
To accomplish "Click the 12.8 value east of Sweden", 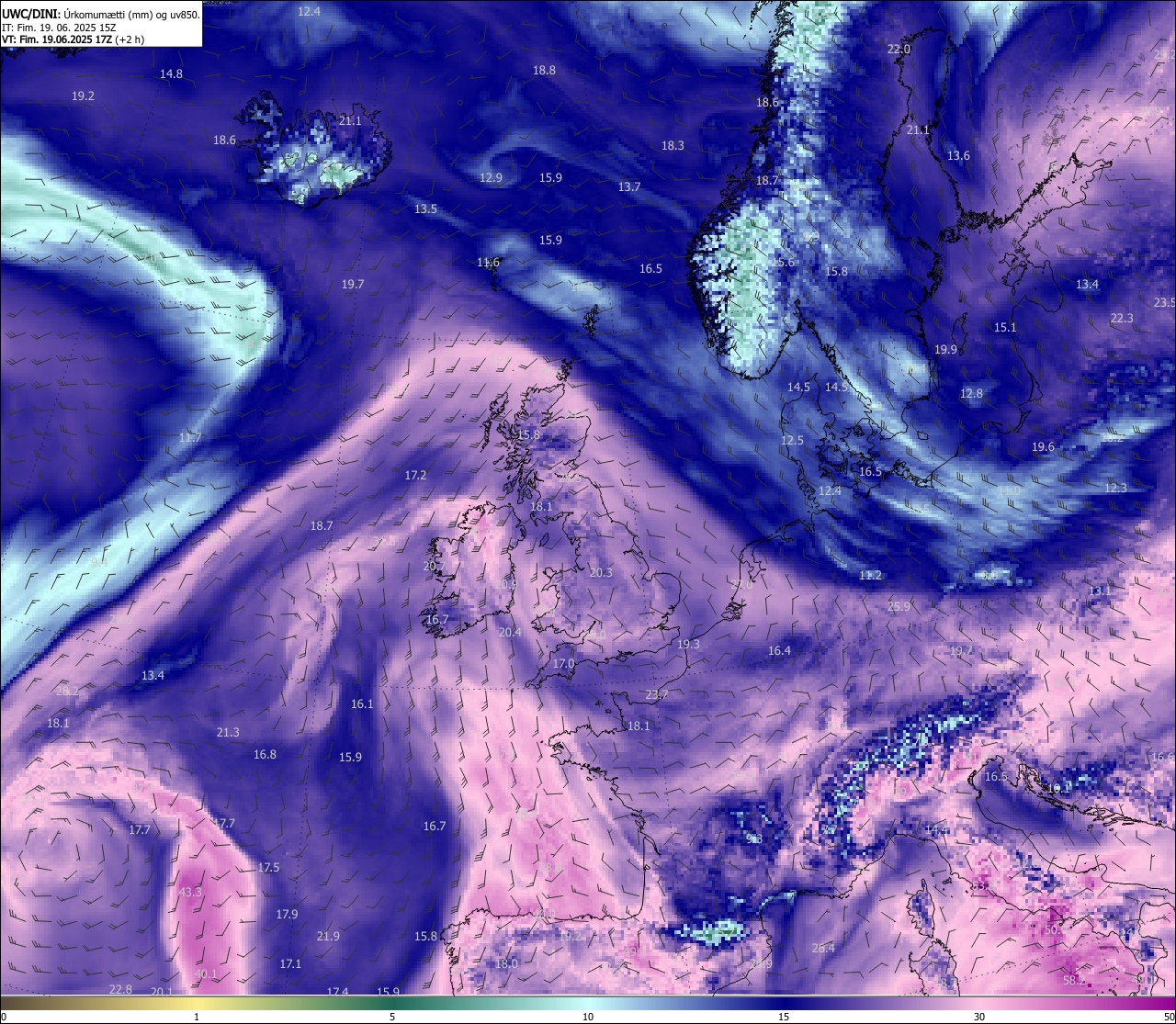I will coord(971,393).
